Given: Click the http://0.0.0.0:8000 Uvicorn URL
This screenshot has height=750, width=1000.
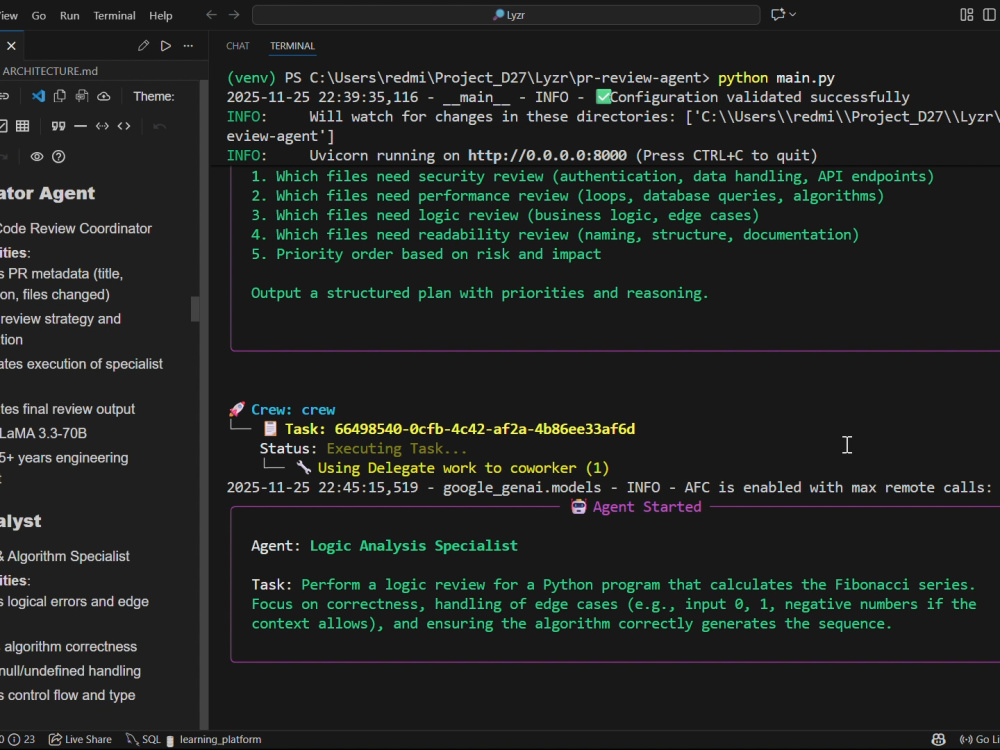Looking at the screenshot, I should (x=547, y=156).
